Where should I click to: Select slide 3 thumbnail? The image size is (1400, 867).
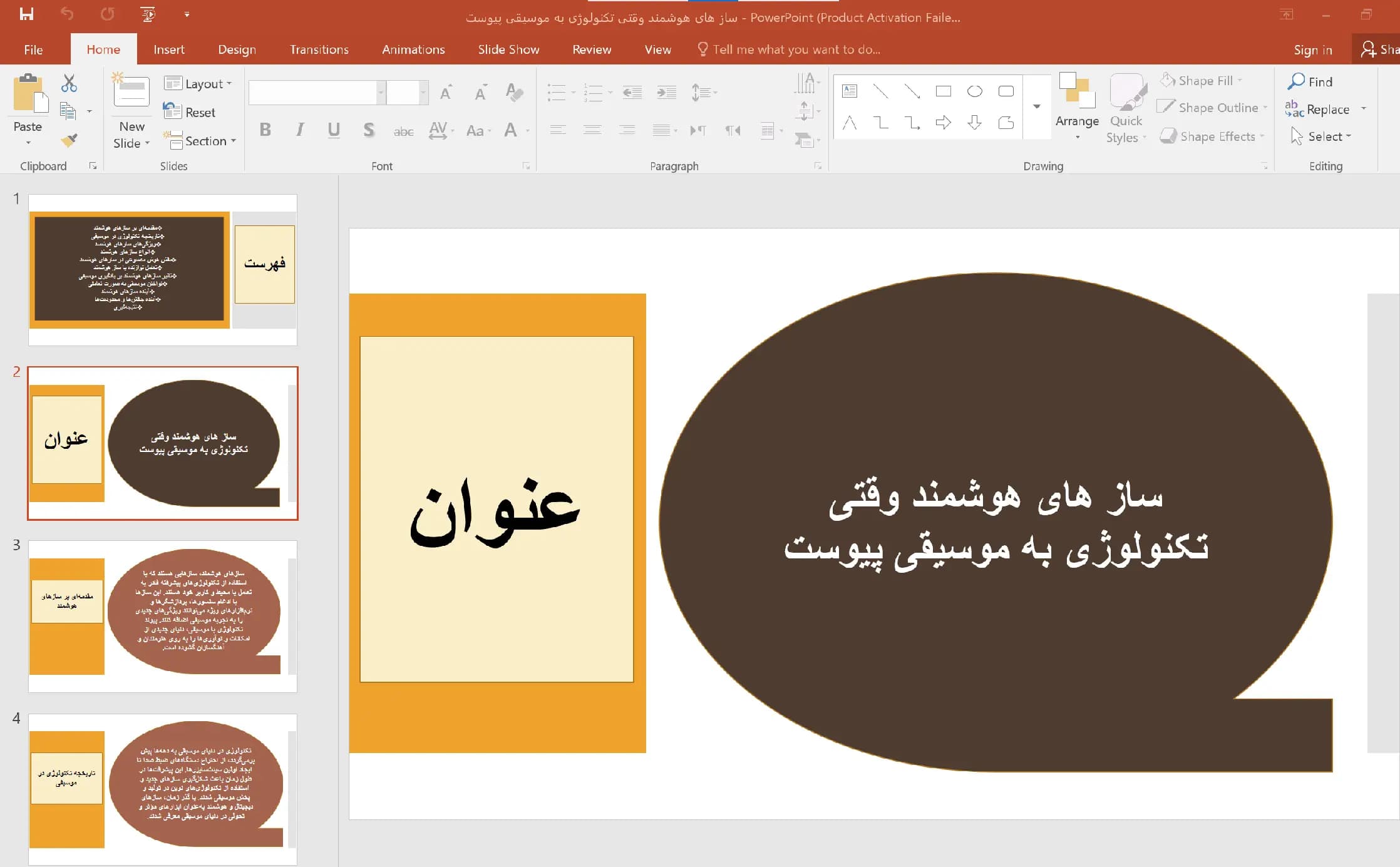(x=163, y=616)
